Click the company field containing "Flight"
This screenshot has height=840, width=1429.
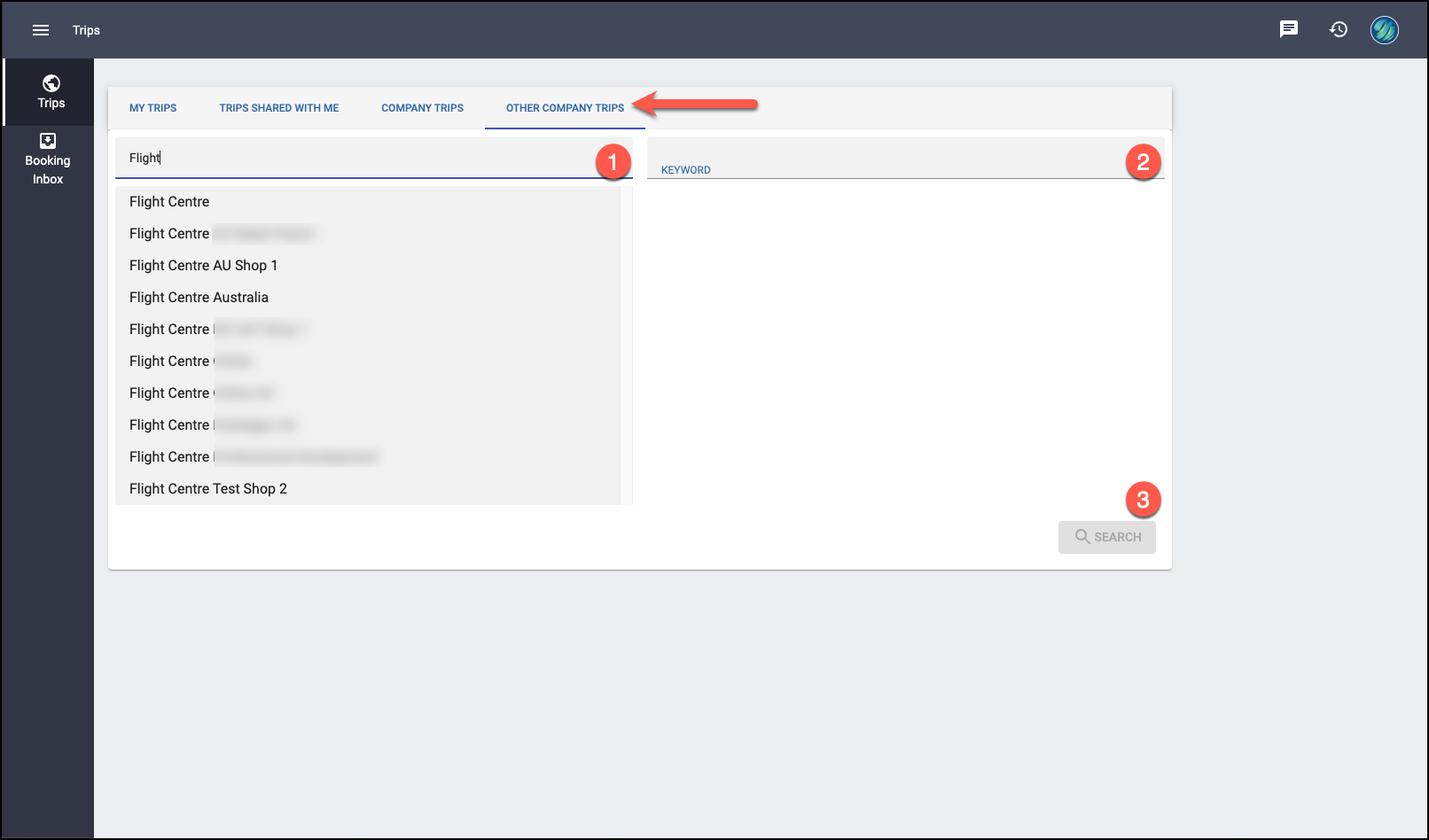(x=374, y=158)
